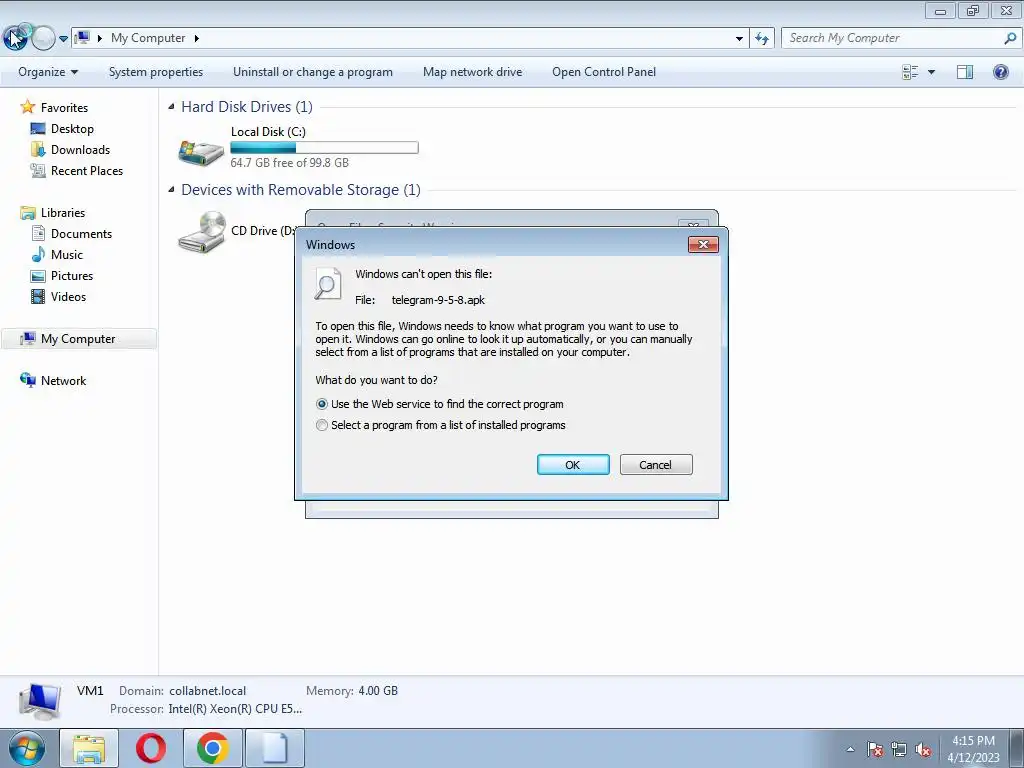
Task: Click Cancel in the Windows dialog
Action: pyautogui.click(x=656, y=465)
